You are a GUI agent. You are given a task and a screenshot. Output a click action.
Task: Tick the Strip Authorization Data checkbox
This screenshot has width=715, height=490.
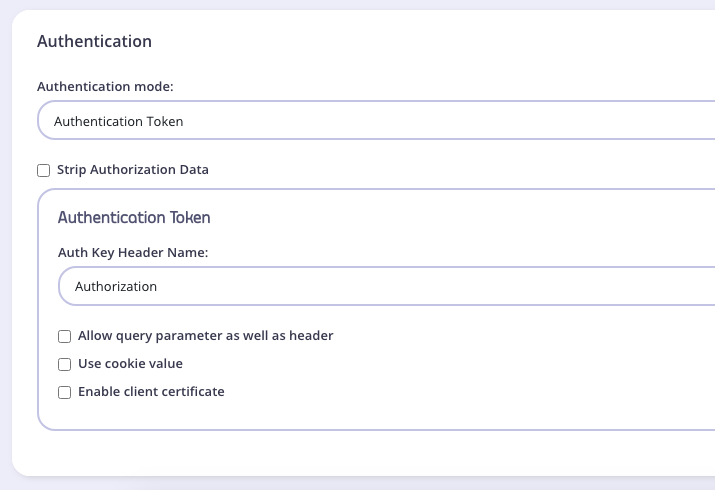(44, 170)
